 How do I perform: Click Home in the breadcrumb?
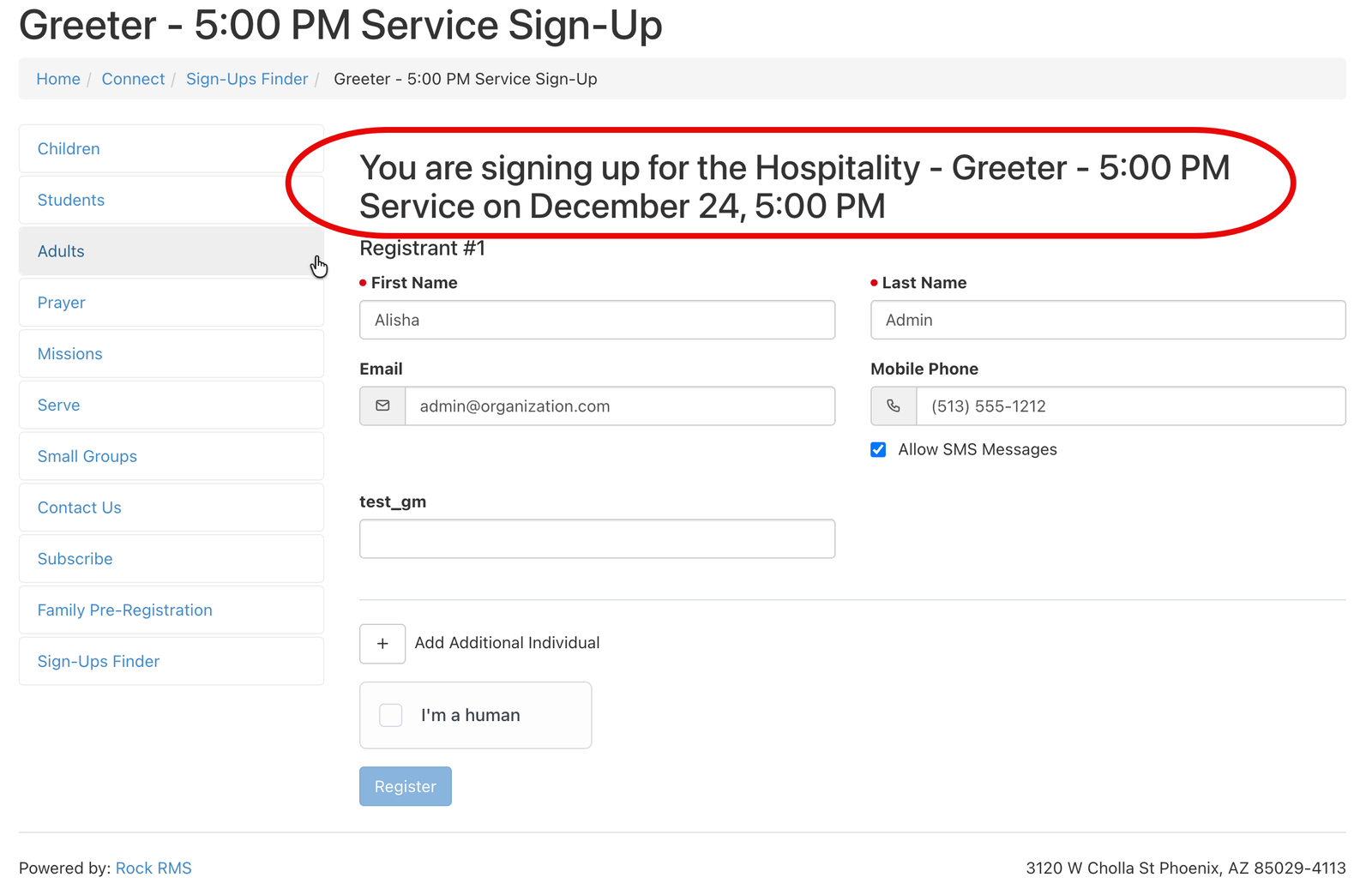pyautogui.click(x=58, y=79)
